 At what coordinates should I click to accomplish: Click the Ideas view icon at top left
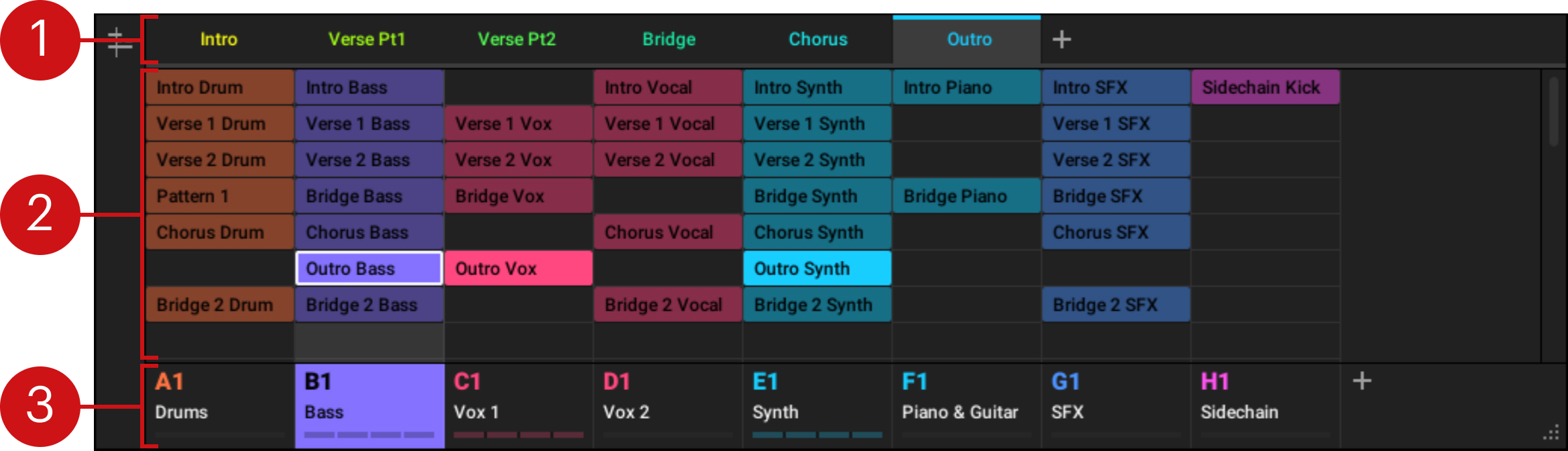pos(119,42)
